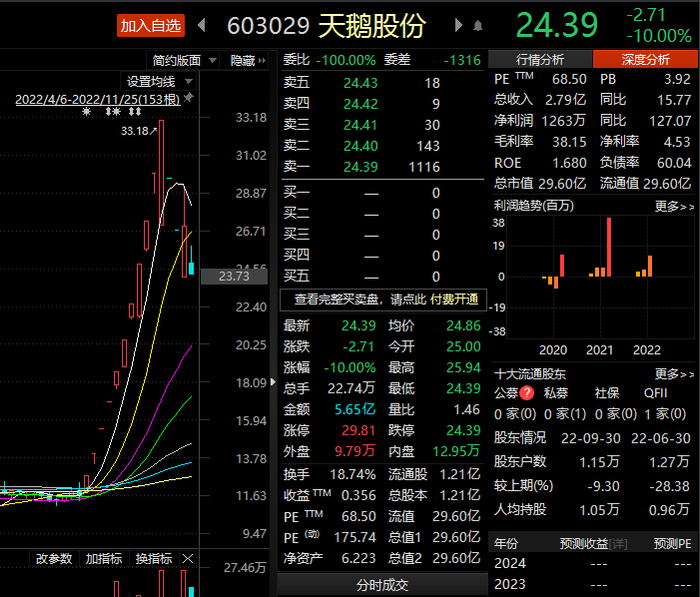Set price alert bell icon
Screen dimensions: 700x597
pos(478,26)
